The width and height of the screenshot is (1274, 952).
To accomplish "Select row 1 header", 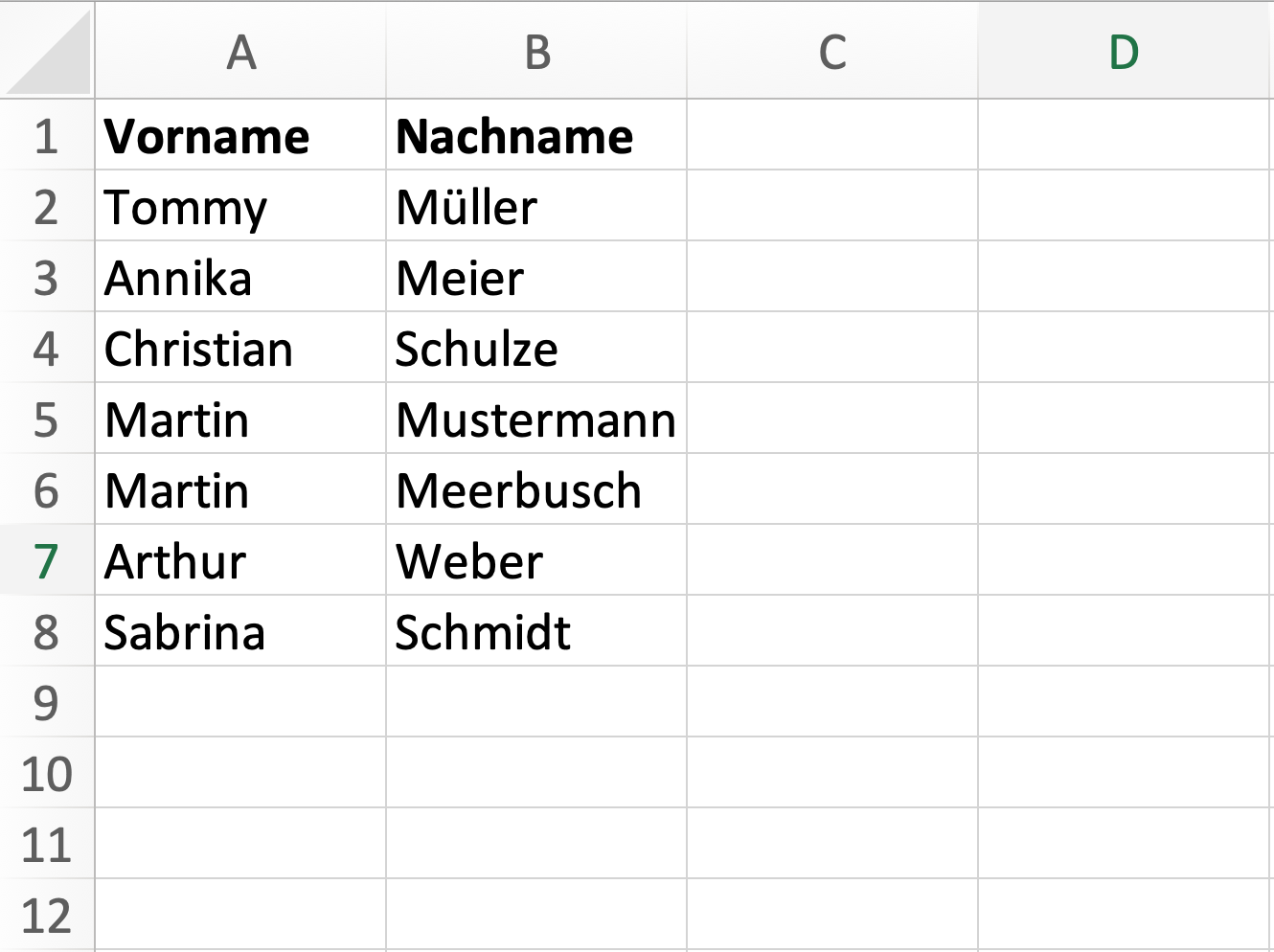I will pos(46,136).
